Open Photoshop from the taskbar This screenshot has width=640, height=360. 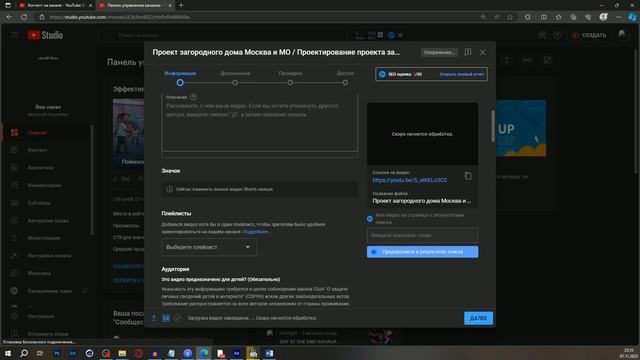[x=57, y=353]
